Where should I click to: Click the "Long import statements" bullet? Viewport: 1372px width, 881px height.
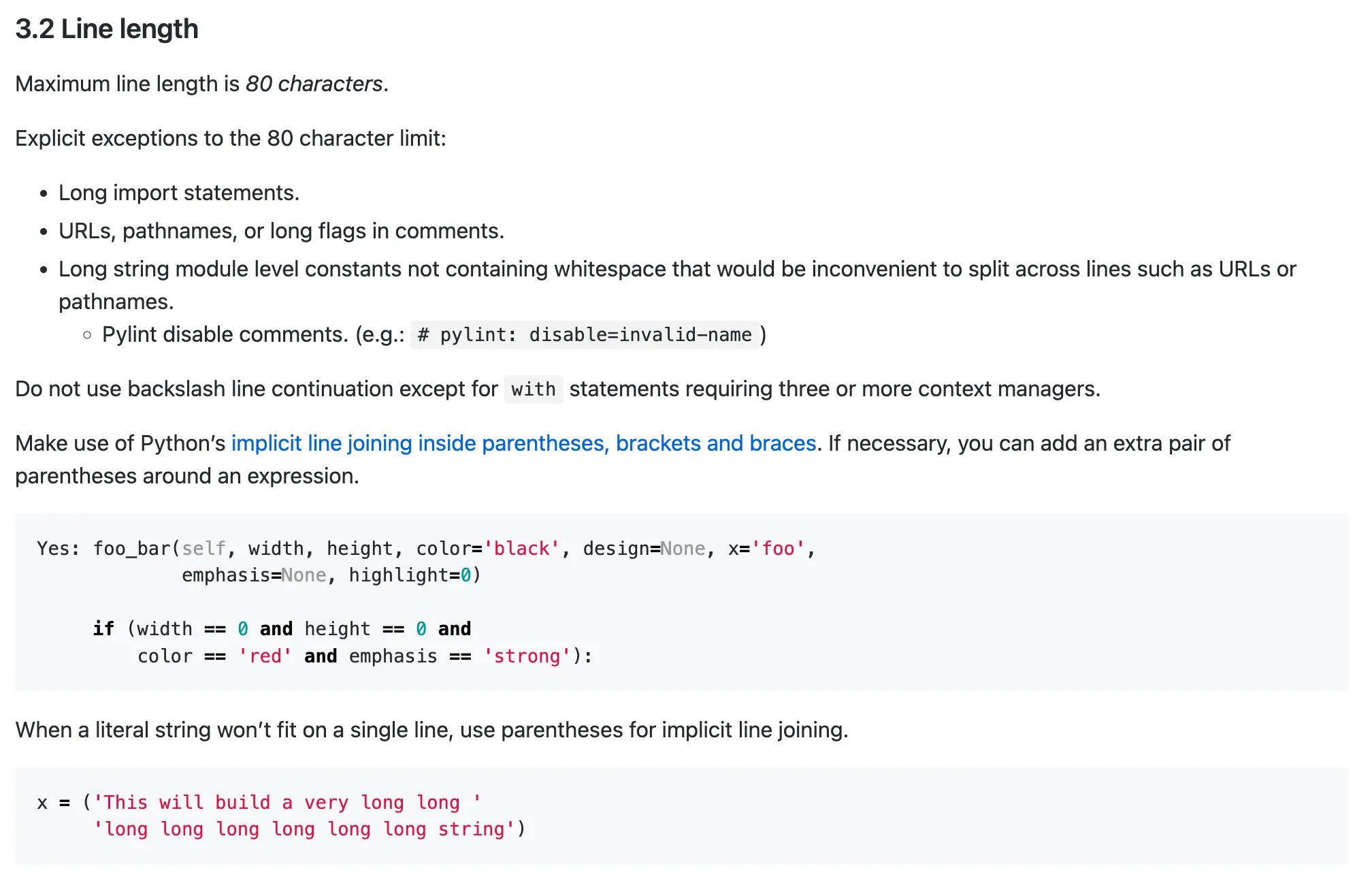(179, 193)
